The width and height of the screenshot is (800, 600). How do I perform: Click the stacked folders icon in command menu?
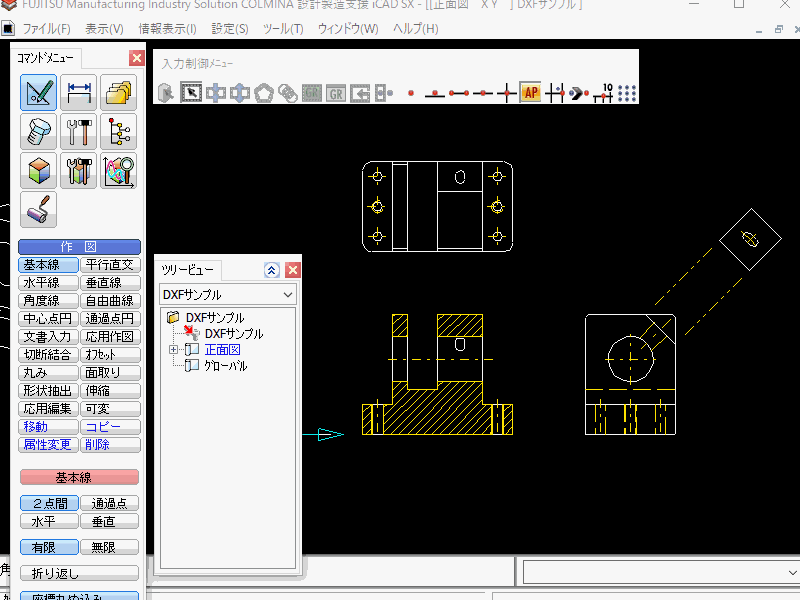pyautogui.click(x=118, y=93)
